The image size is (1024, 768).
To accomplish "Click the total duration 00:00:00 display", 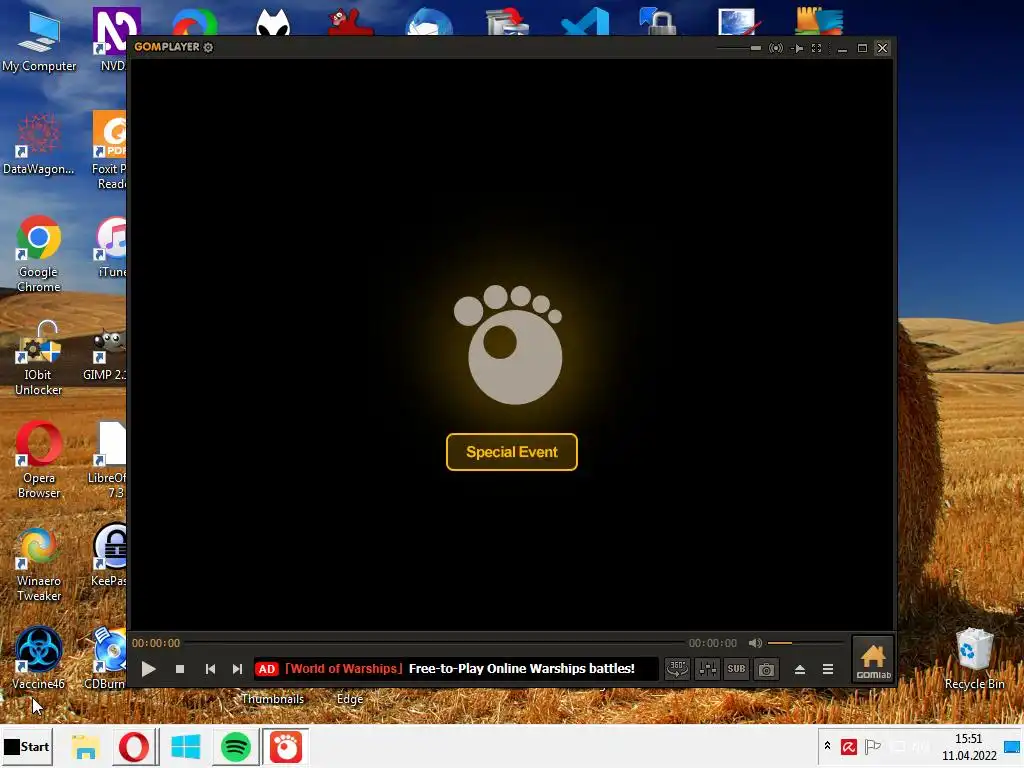I will 712,643.
